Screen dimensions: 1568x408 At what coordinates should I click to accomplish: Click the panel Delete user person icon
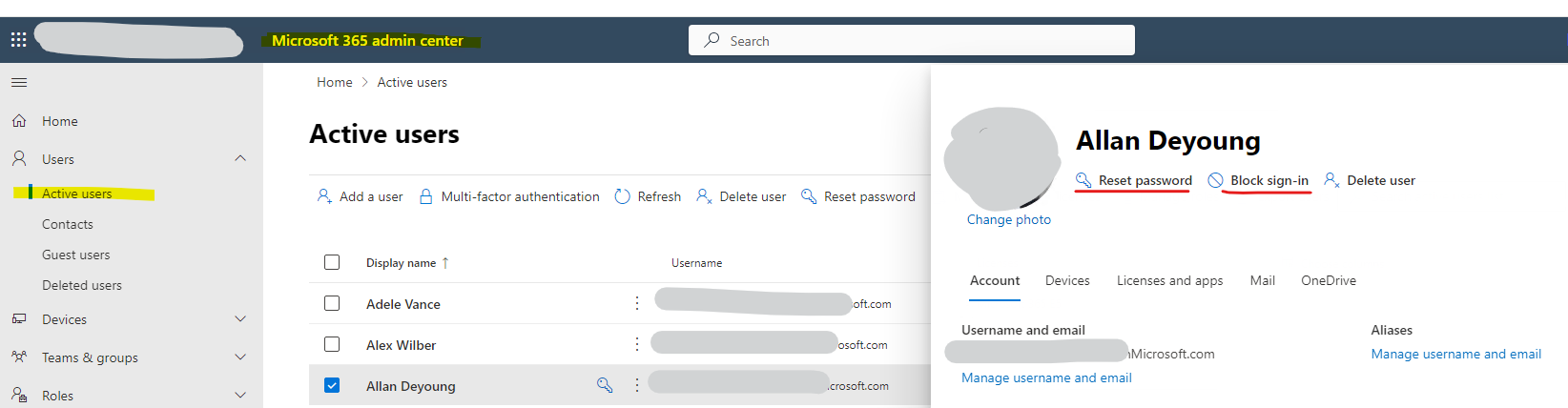(1332, 180)
